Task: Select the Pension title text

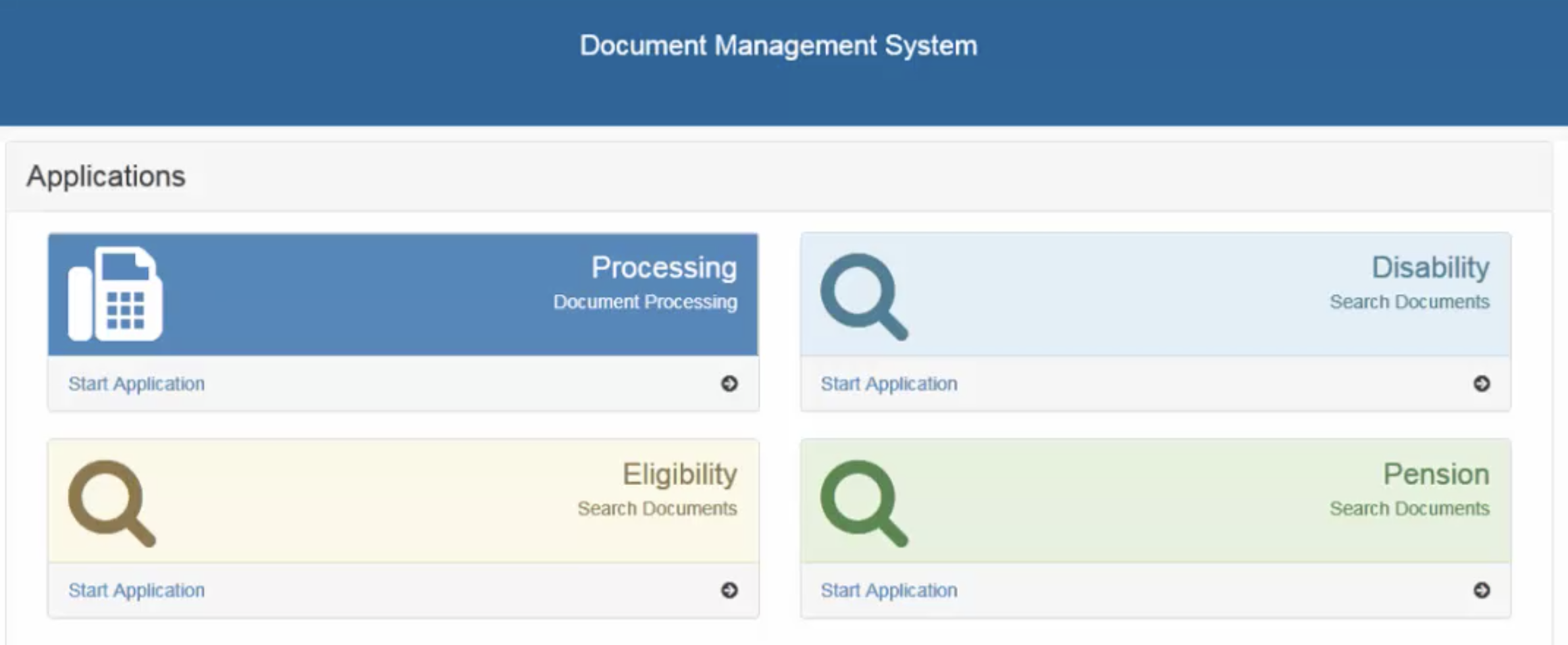Action: (x=1436, y=475)
